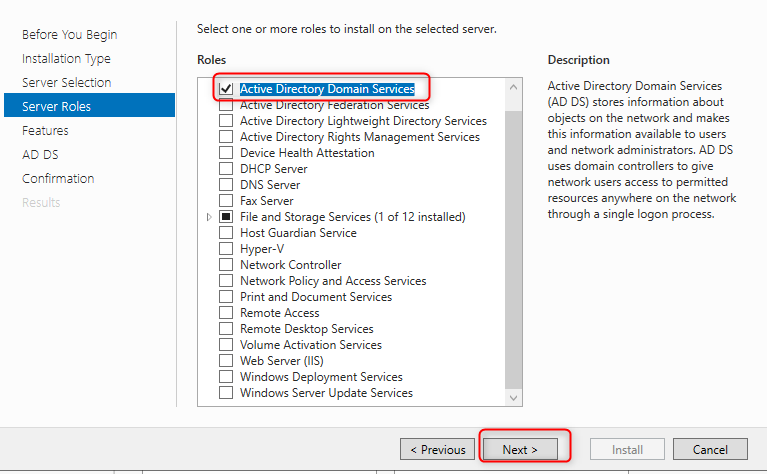Uncheck Active Directory Domain Services checkbox
The height and width of the screenshot is (474, 767).
[226, 89]
